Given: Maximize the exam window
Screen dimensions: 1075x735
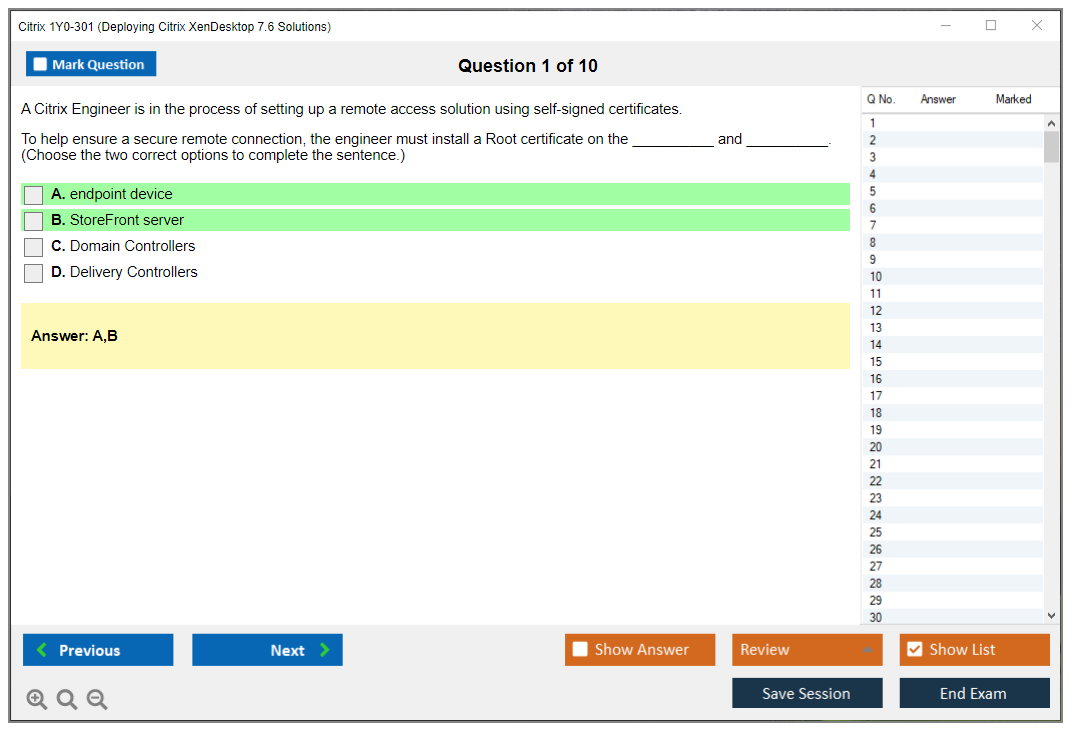Looking at the screenshot, I should (x=991, y=26).
